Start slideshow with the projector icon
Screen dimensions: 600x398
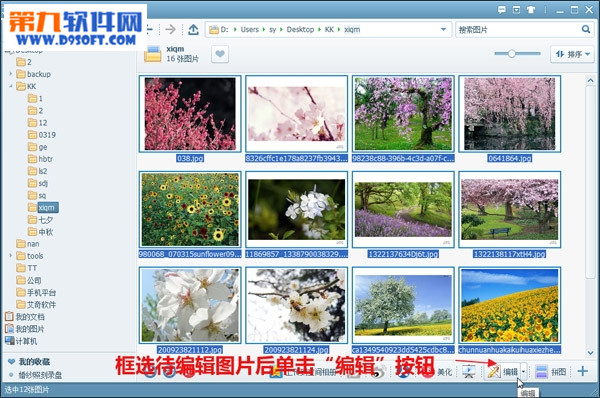[468, 371]
